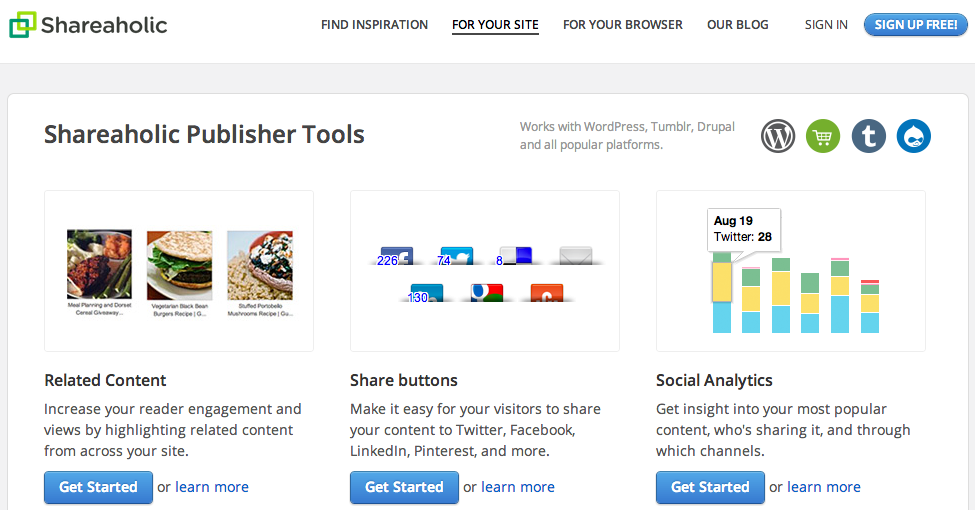
Task: Click the Related Content heading
Action: 105,380
